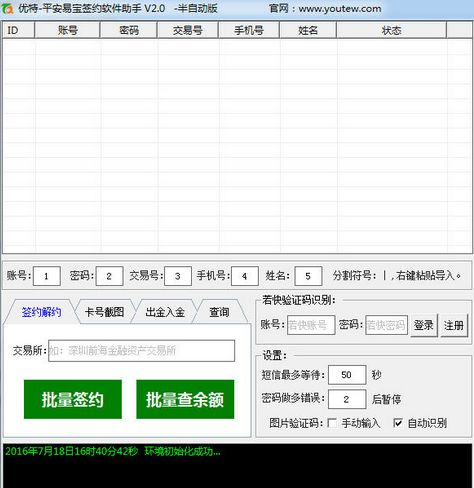Image resolution: width=474 pixels, height=488 pixels.
Task: Click the 注册 button
Action: pyautogui.click(x=454, y=325)
